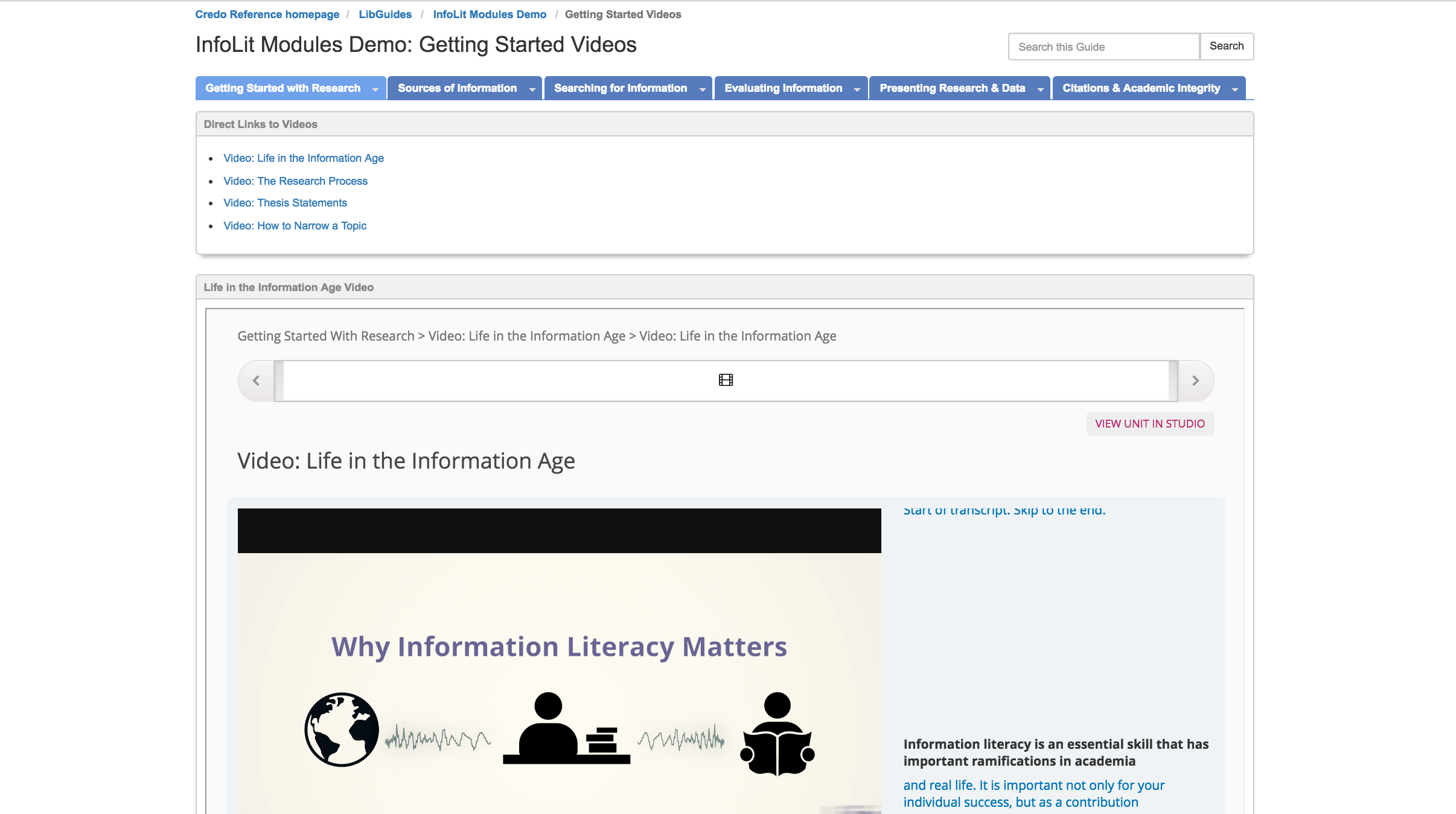Open the Searching for Information tab
The image size is (1456, 814).
(x=621, y=88)
